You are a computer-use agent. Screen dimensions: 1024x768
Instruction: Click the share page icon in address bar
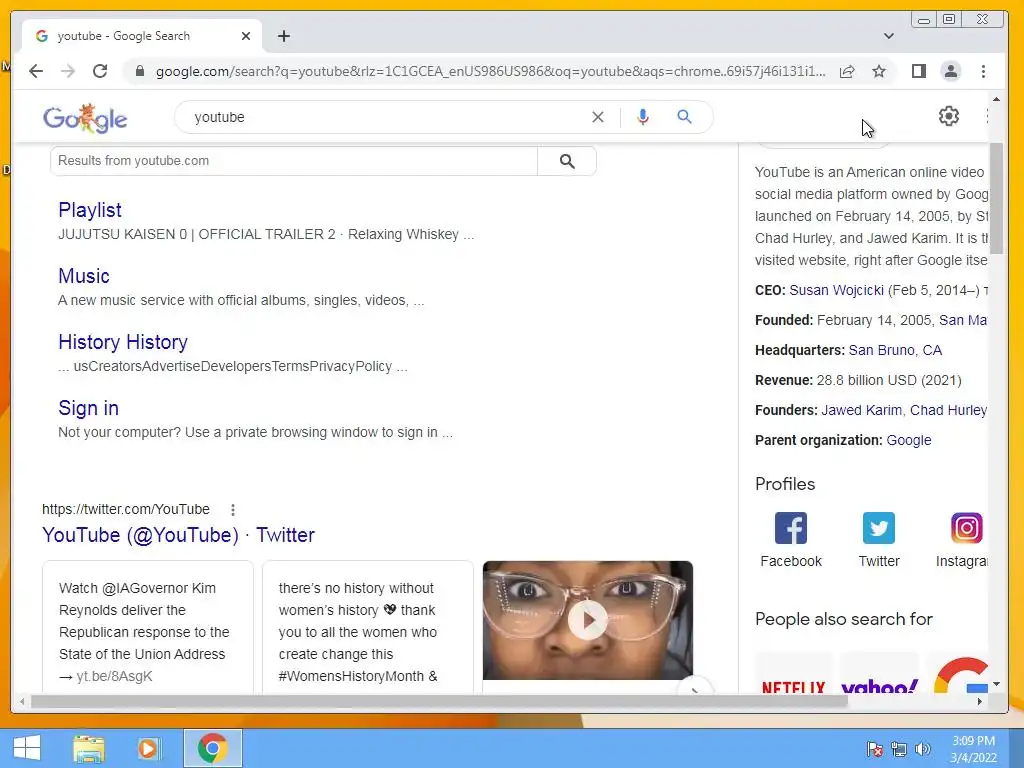coord(847,71)
